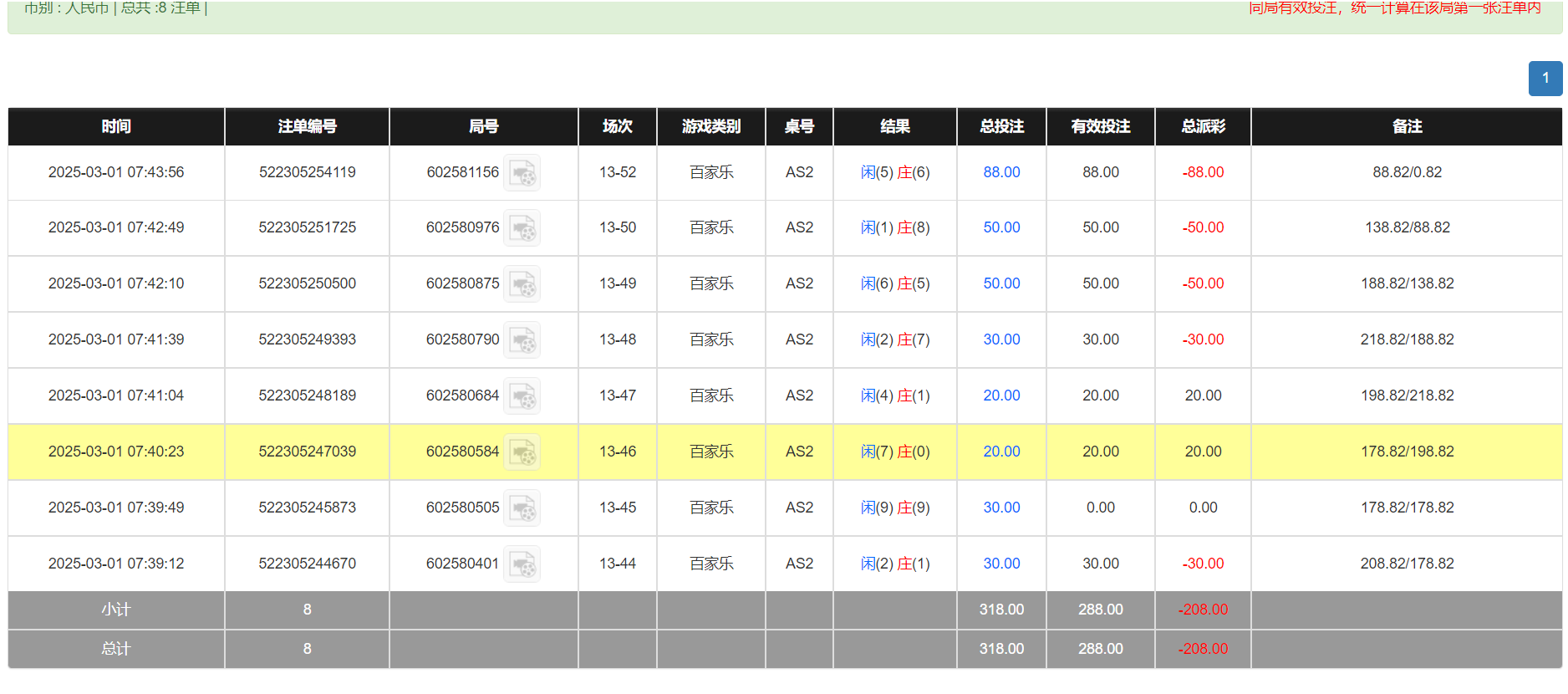This screenshot has width=1568, height=694.
Task: Open replay icon for round 602580505
Action: pos(522,508)
